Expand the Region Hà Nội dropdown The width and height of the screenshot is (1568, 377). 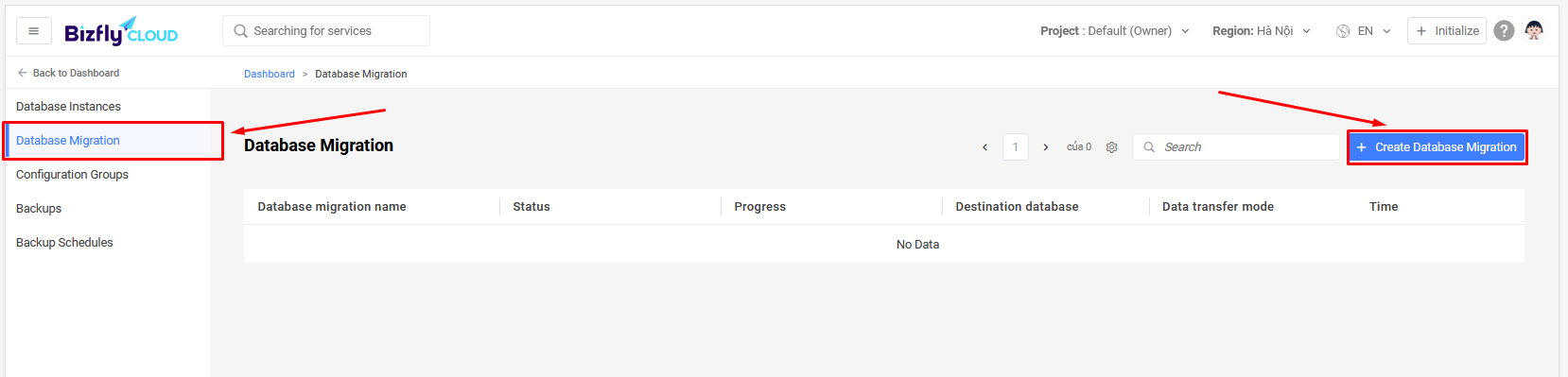[x=1262, y=31]
